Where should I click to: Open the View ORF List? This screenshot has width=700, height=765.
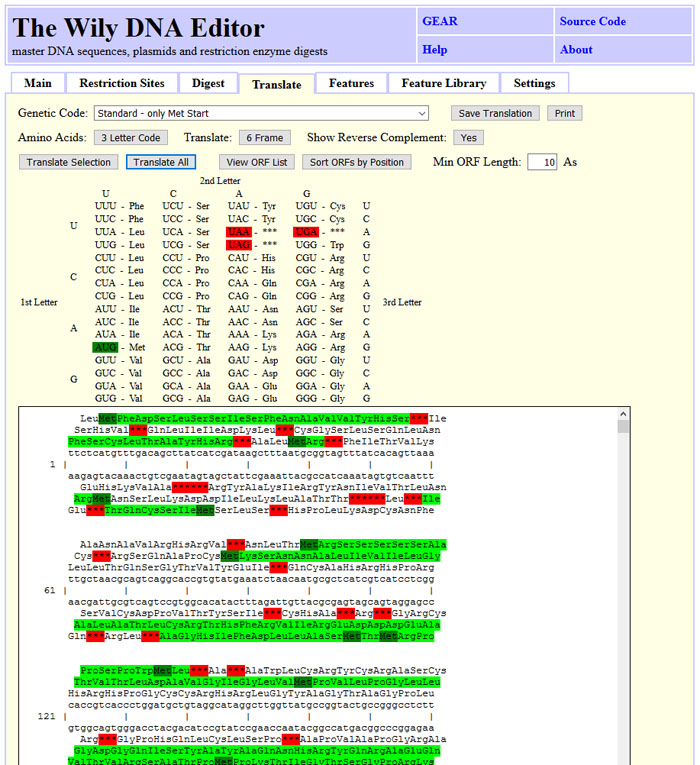(257, 162)
